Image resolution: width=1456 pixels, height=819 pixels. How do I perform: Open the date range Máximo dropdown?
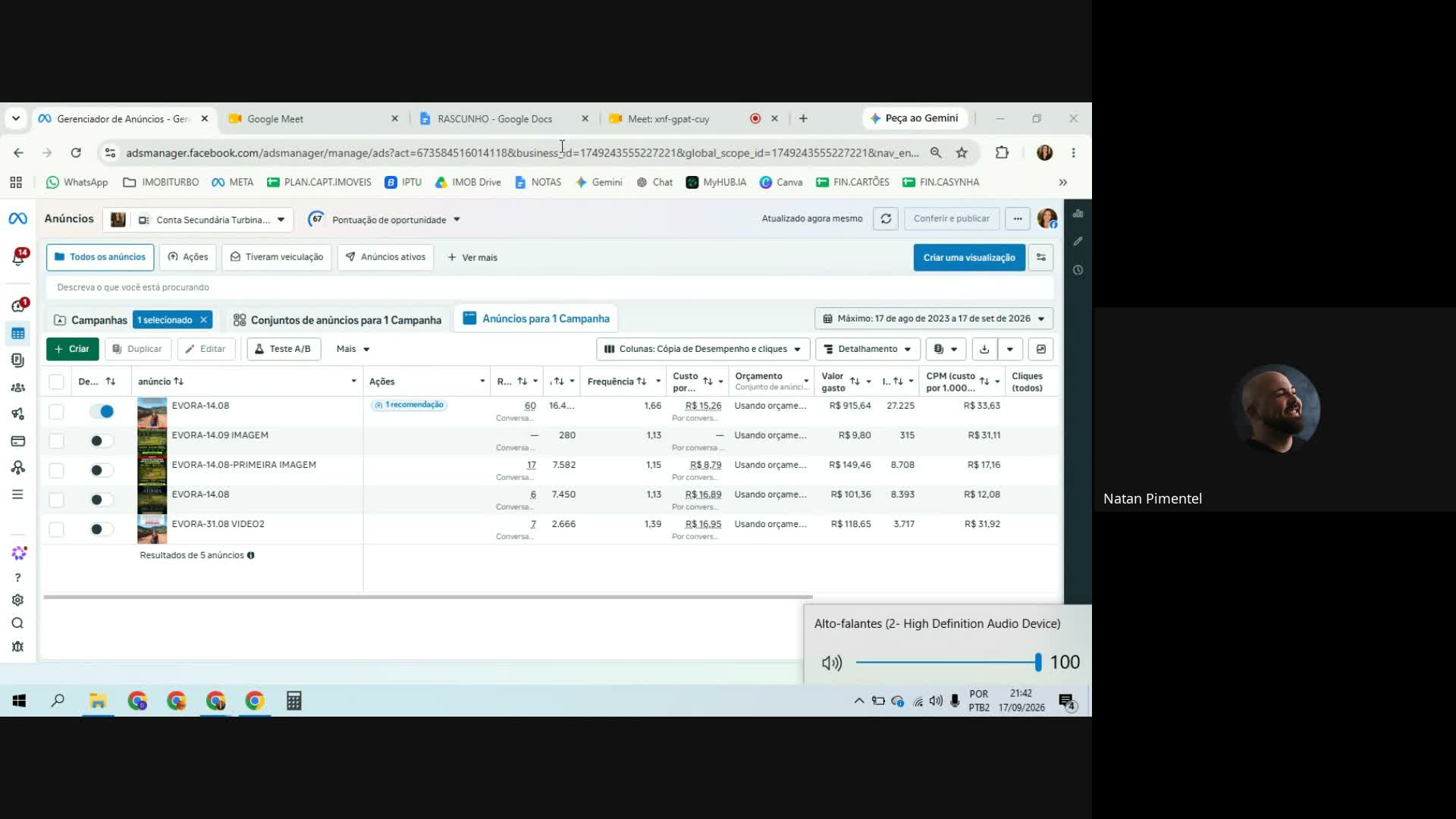[x=934, y=318]
